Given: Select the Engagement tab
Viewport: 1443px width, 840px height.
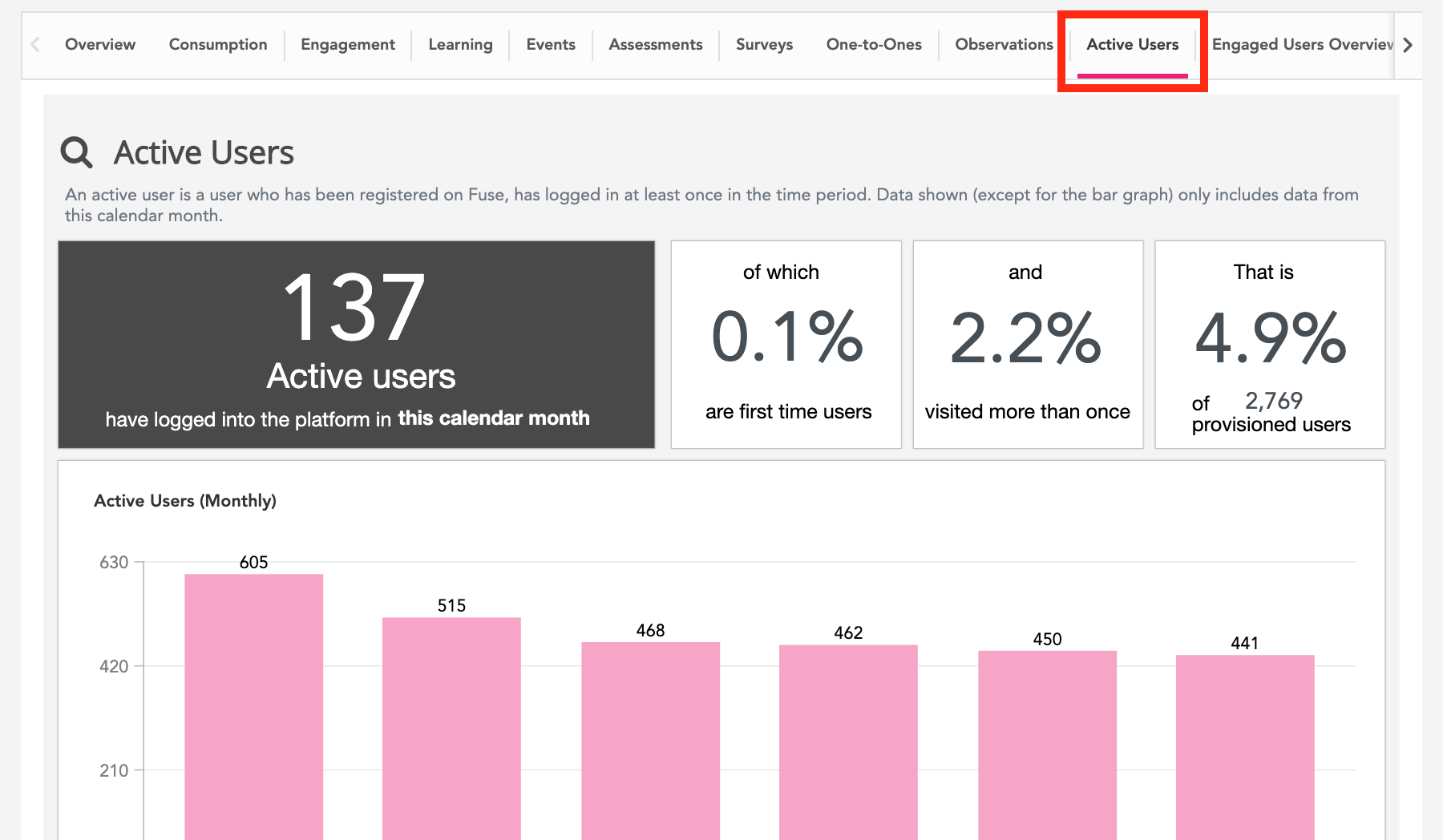Looking at the screenshot, I should click(x=348, y=45).
